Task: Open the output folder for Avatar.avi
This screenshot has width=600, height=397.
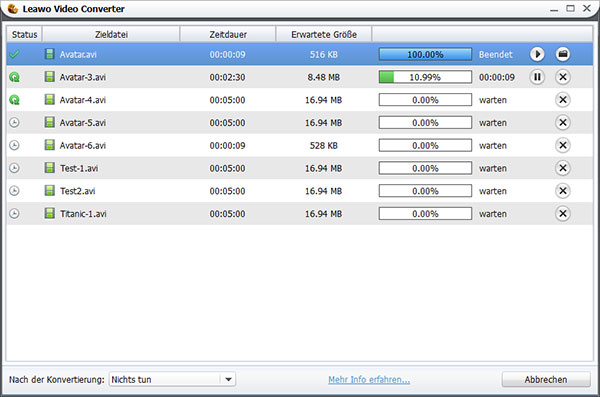Action: tap(562, 54)
